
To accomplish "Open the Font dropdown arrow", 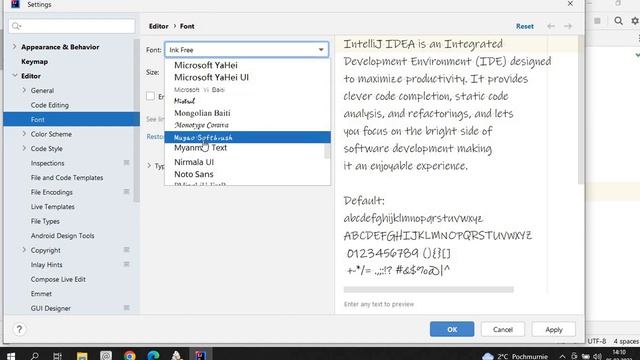I will 321,50.
